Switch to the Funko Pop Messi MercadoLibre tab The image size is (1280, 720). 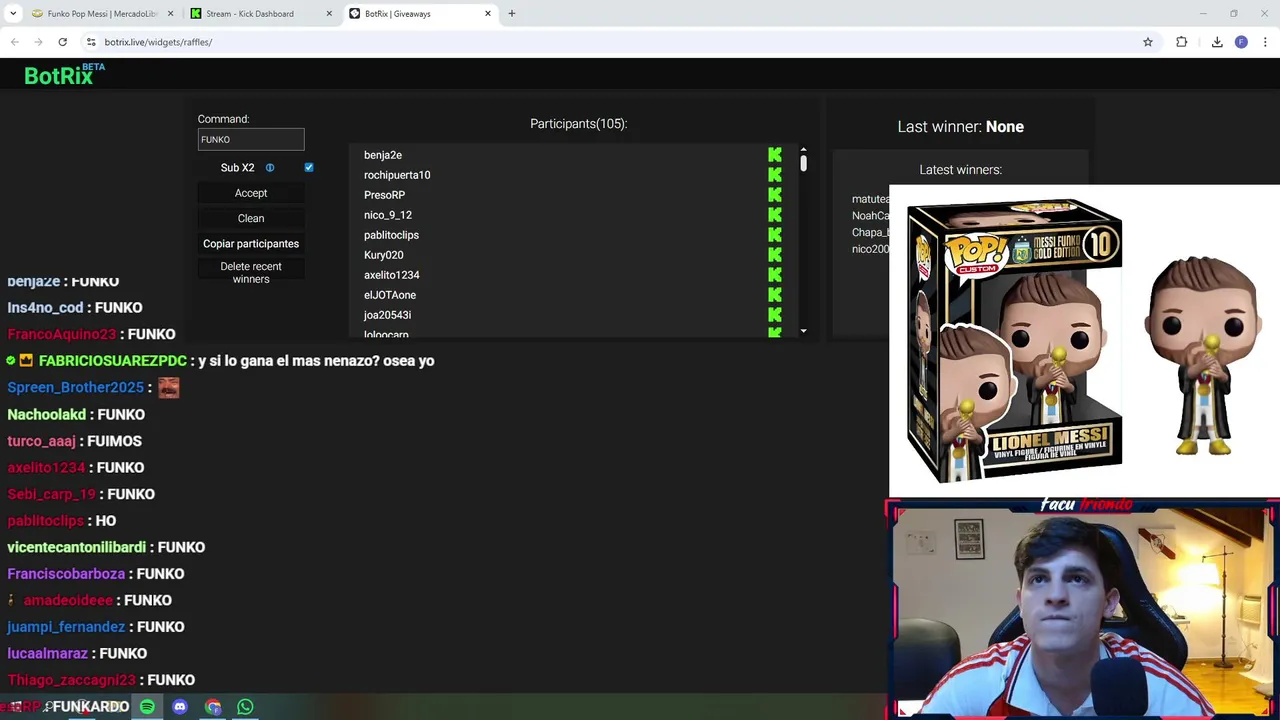click(102, 14)
